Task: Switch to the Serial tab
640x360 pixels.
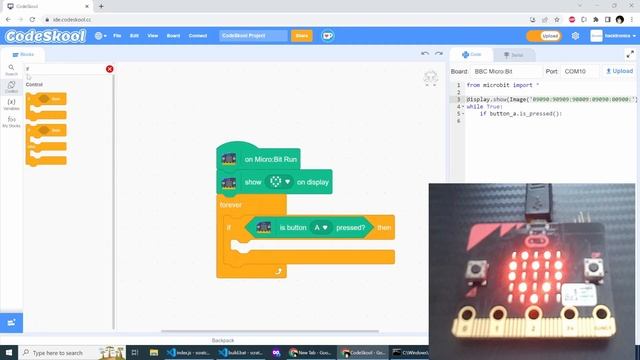Action: point(513,55)
